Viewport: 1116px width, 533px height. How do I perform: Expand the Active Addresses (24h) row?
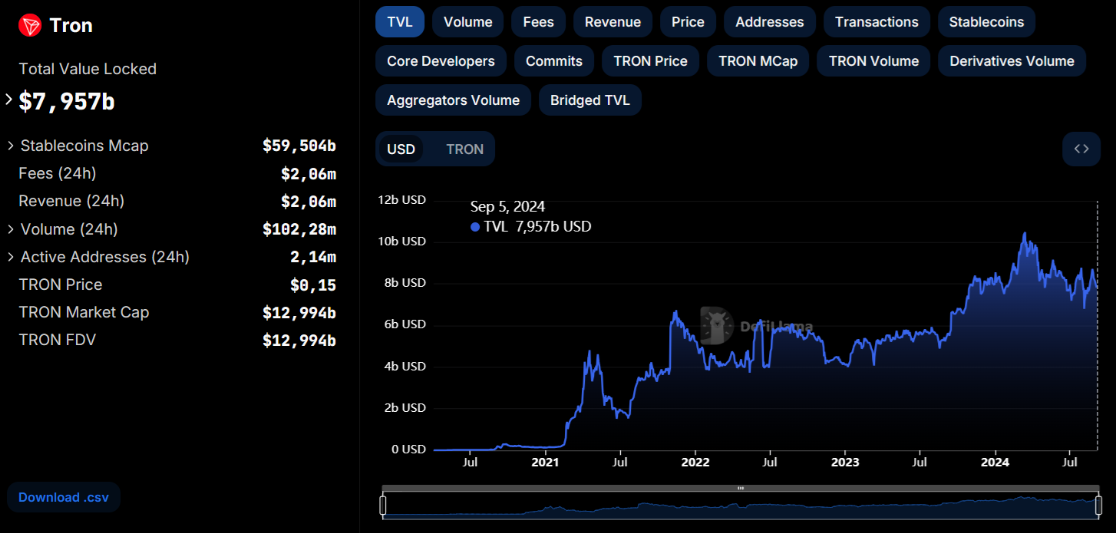(11, 257)
